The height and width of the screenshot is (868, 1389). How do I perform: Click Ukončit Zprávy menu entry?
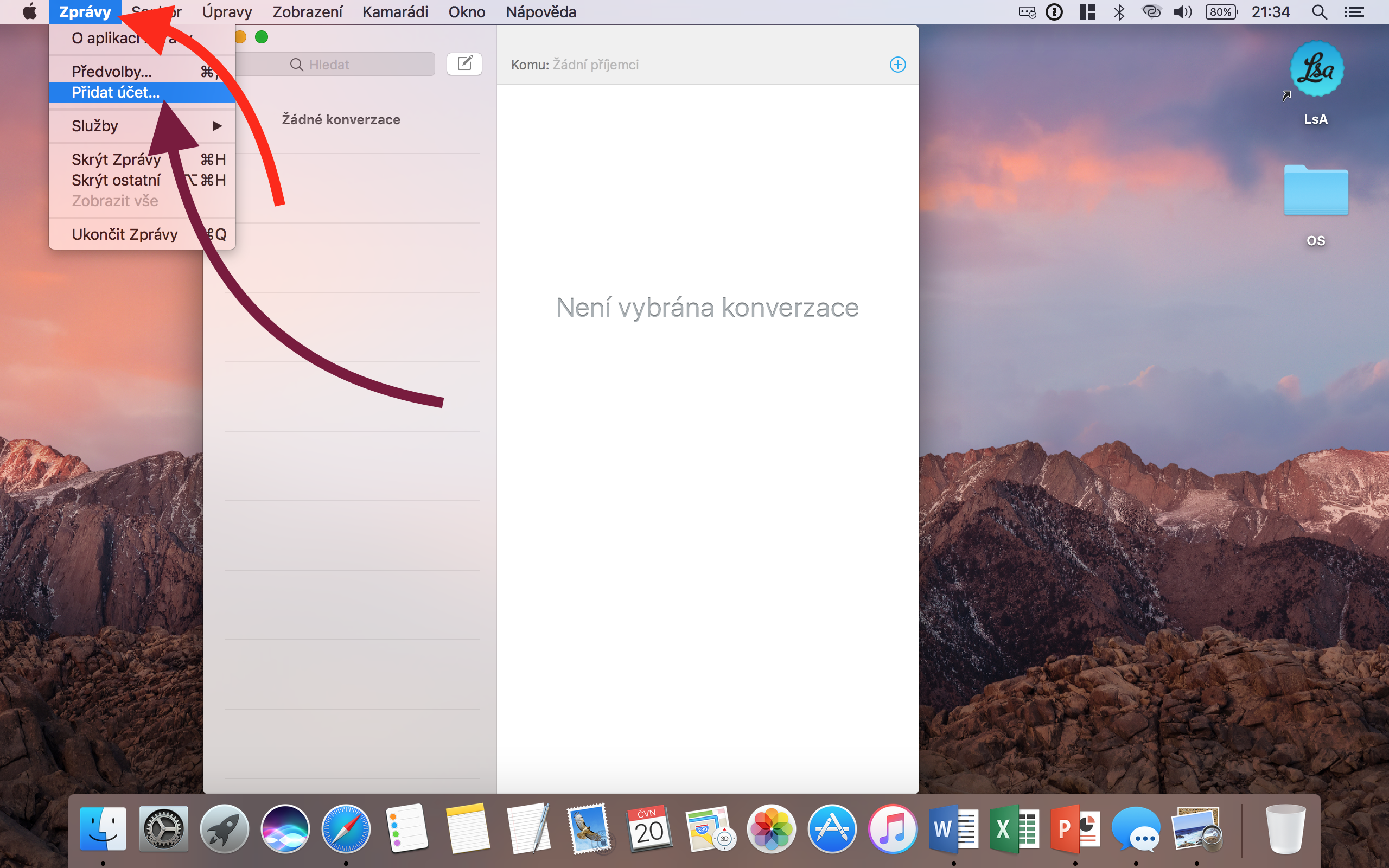tap(125, 234)
